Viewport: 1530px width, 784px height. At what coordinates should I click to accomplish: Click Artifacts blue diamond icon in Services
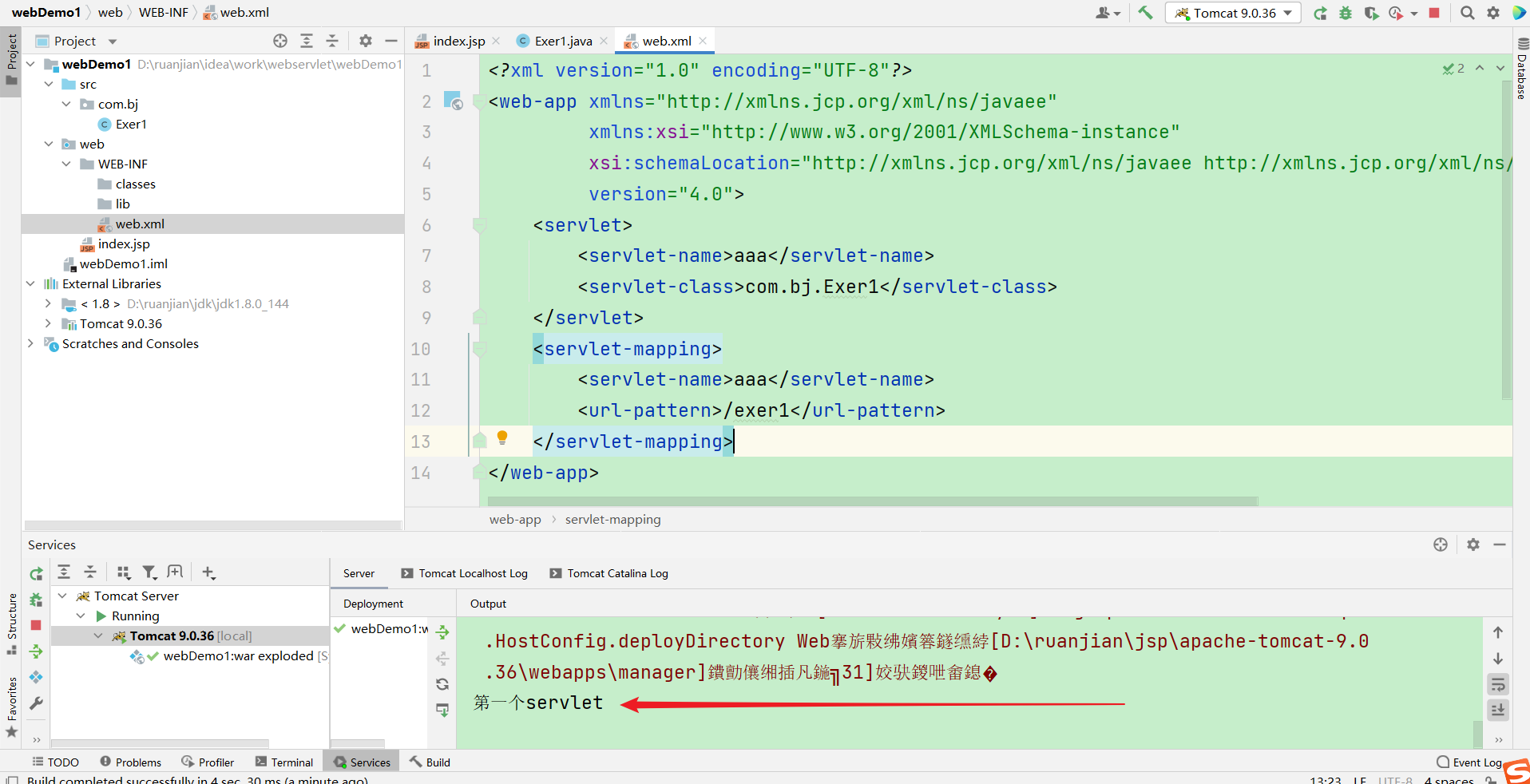pyautogui.click(x=36, y=677)
